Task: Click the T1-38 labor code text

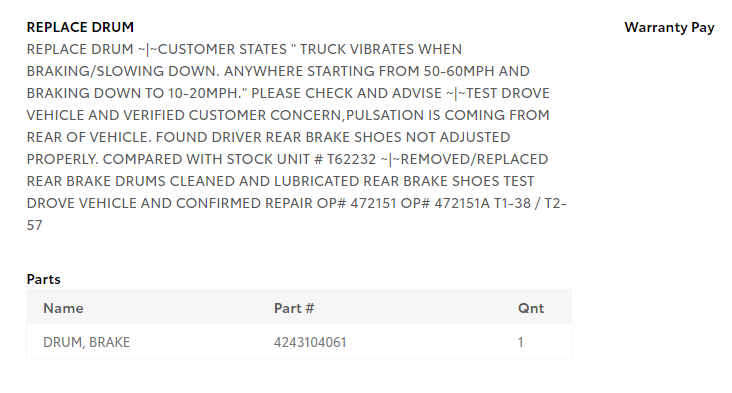Action: point(513,203)
